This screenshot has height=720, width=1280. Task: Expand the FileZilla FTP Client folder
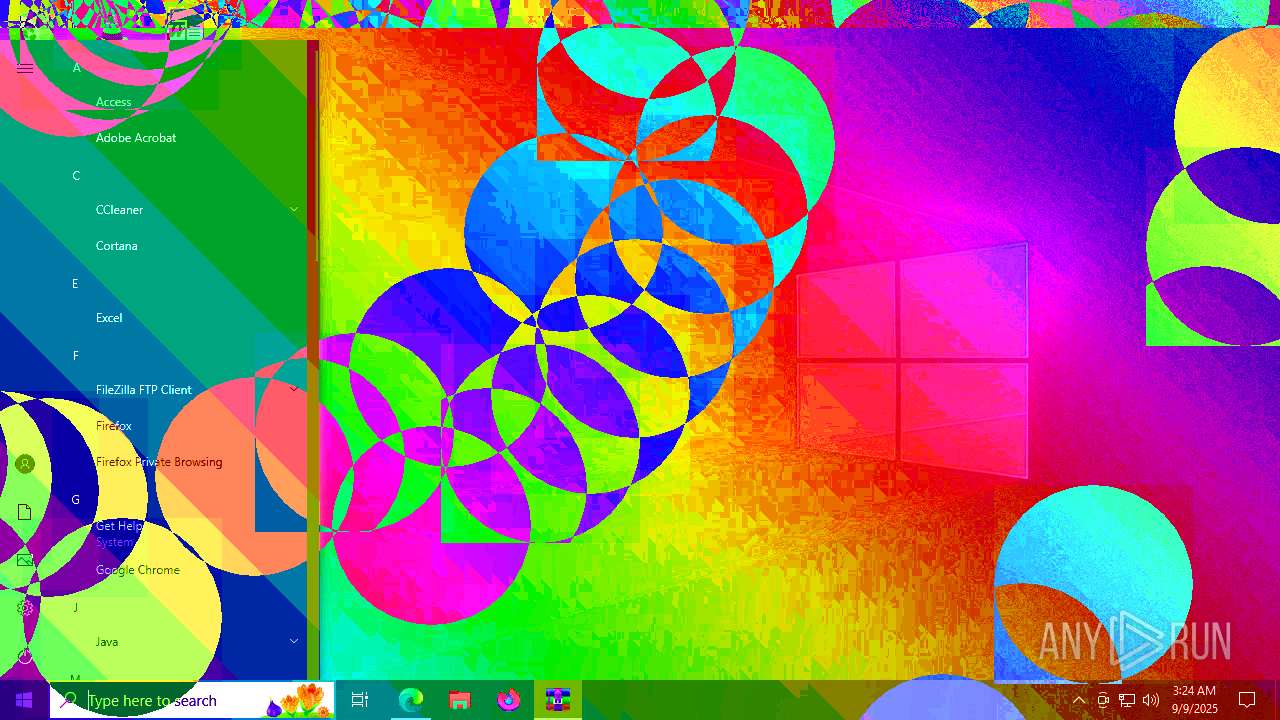[x=294, y=390]
